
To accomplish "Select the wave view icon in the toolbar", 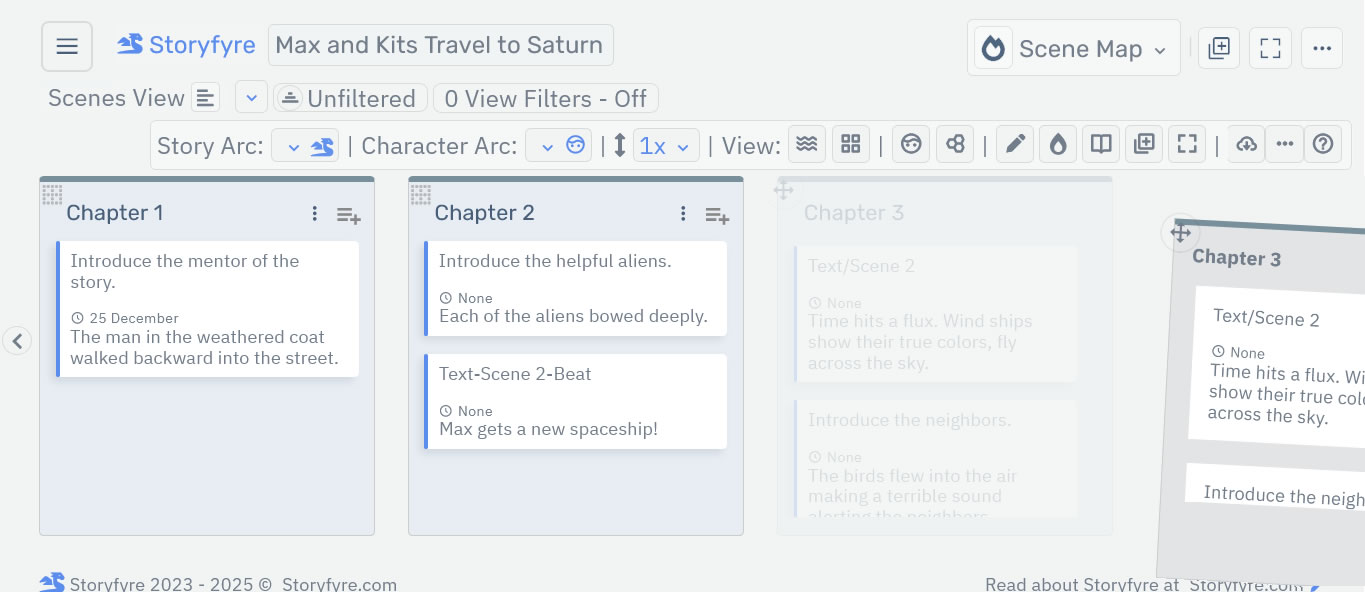I will coord(807,143).
